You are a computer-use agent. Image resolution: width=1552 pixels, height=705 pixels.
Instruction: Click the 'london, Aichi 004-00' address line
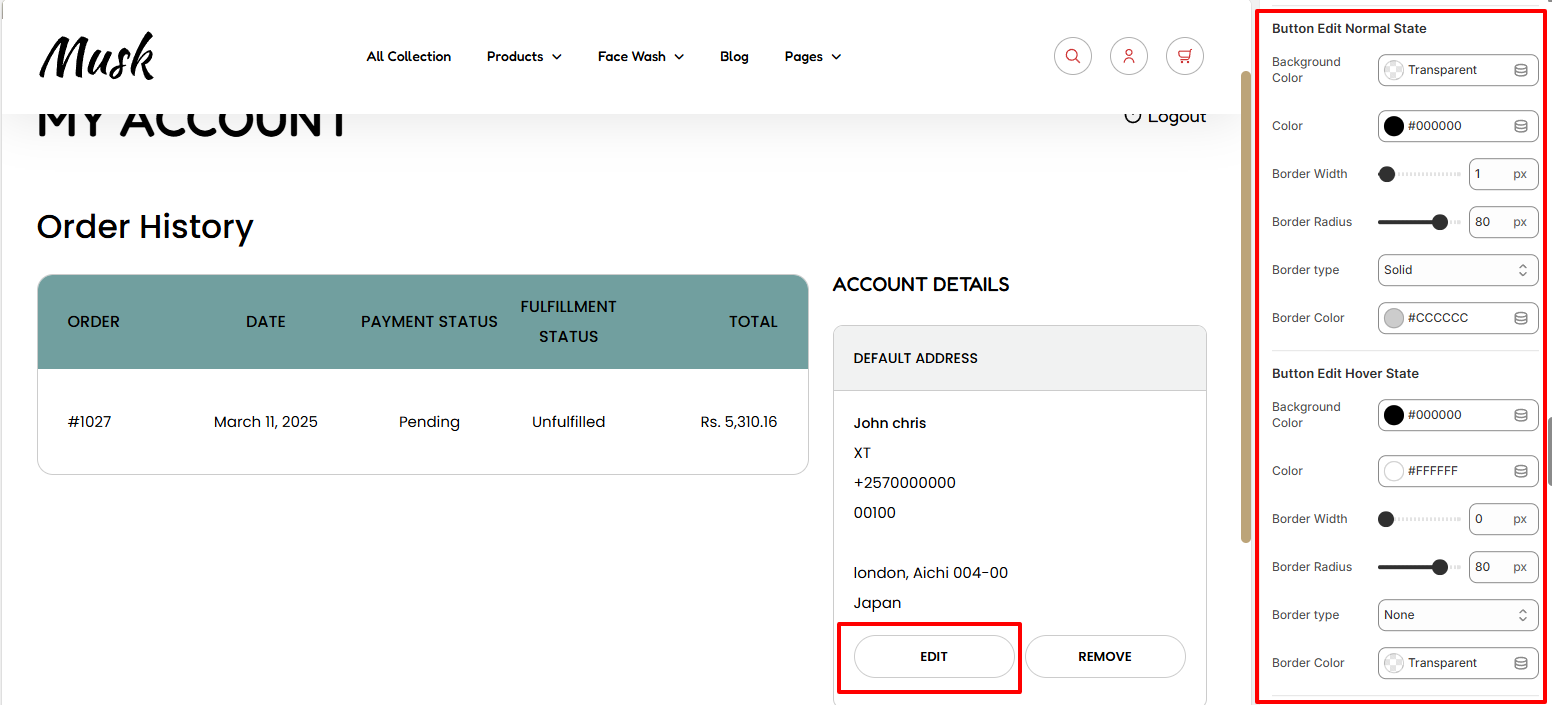tap(931, 573)
